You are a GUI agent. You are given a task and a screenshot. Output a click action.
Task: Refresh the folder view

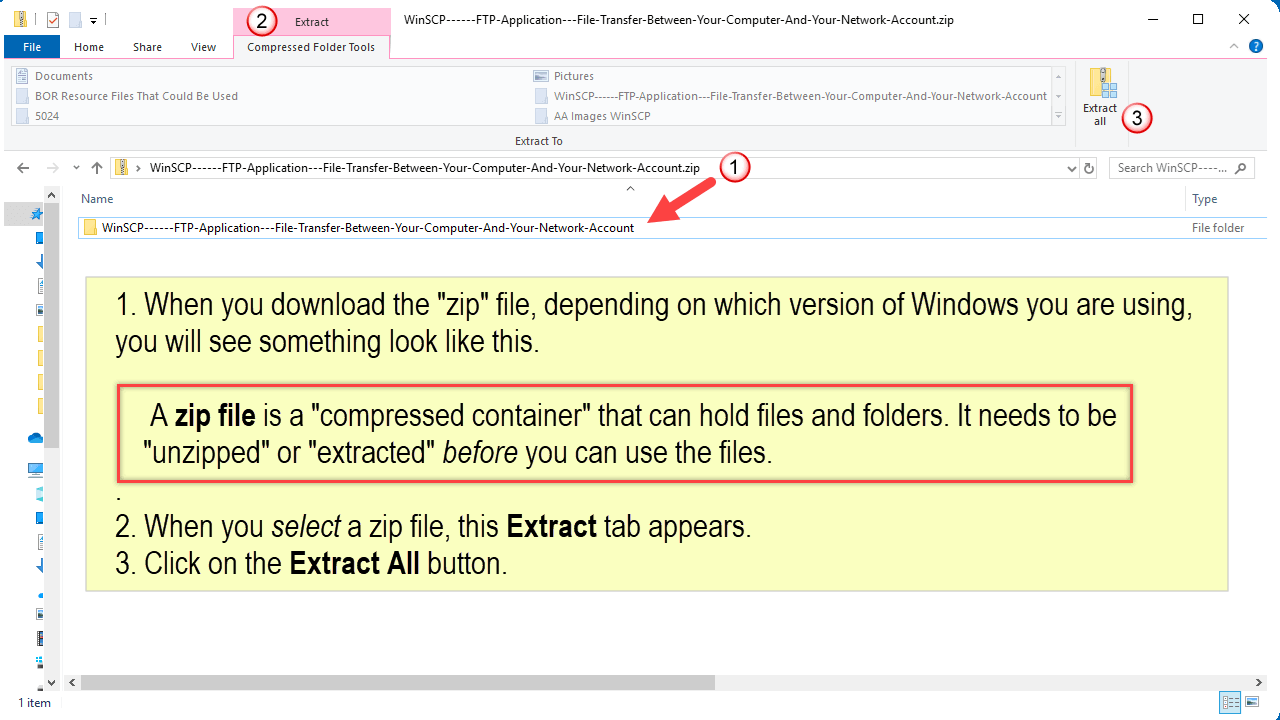tap(1089, 168)
